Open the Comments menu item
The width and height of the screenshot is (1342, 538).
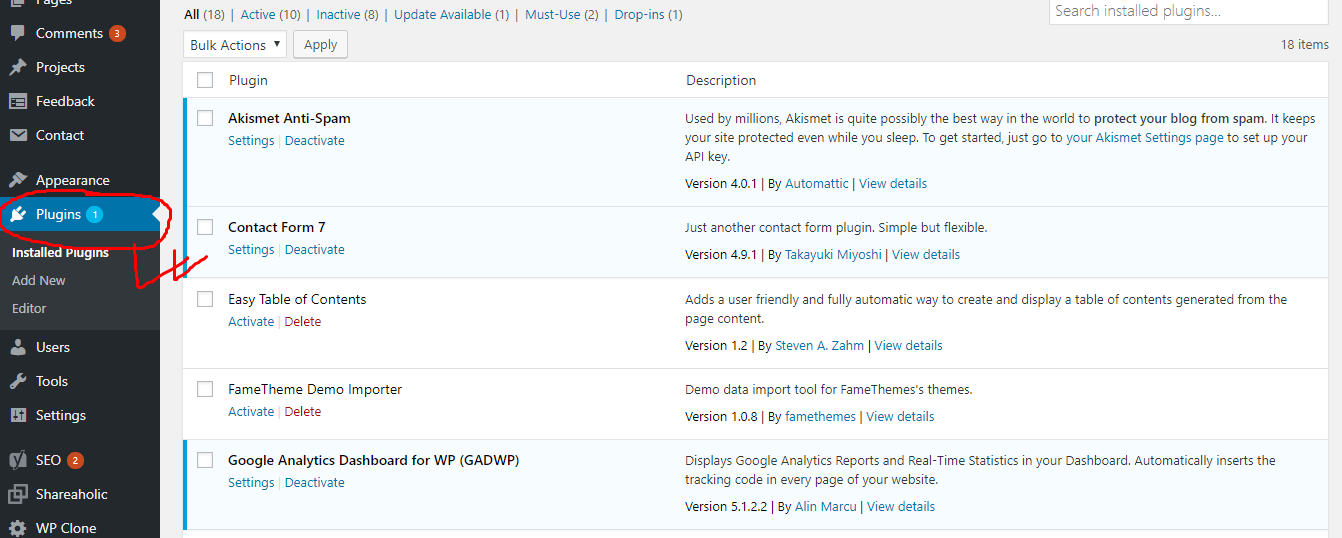[79, 33]
